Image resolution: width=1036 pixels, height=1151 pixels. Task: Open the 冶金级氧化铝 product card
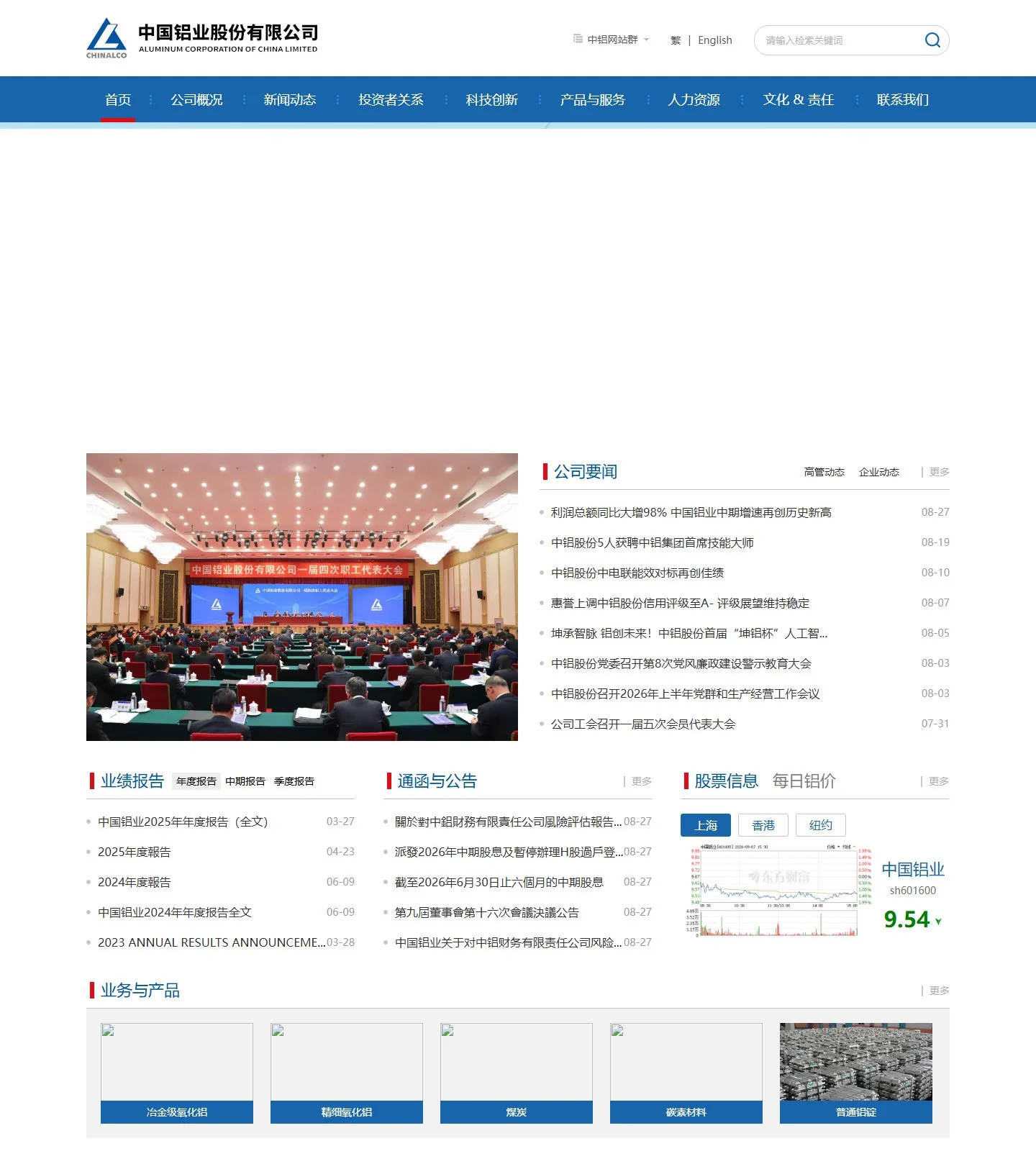point(177,1073)
